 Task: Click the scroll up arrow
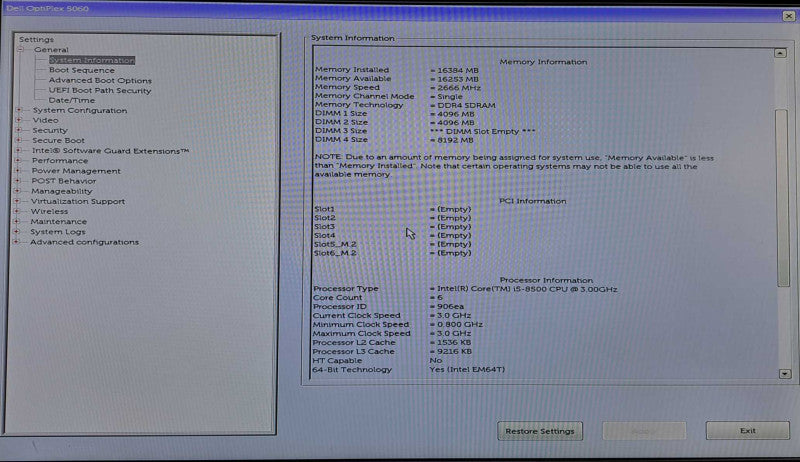coord(780,53)
